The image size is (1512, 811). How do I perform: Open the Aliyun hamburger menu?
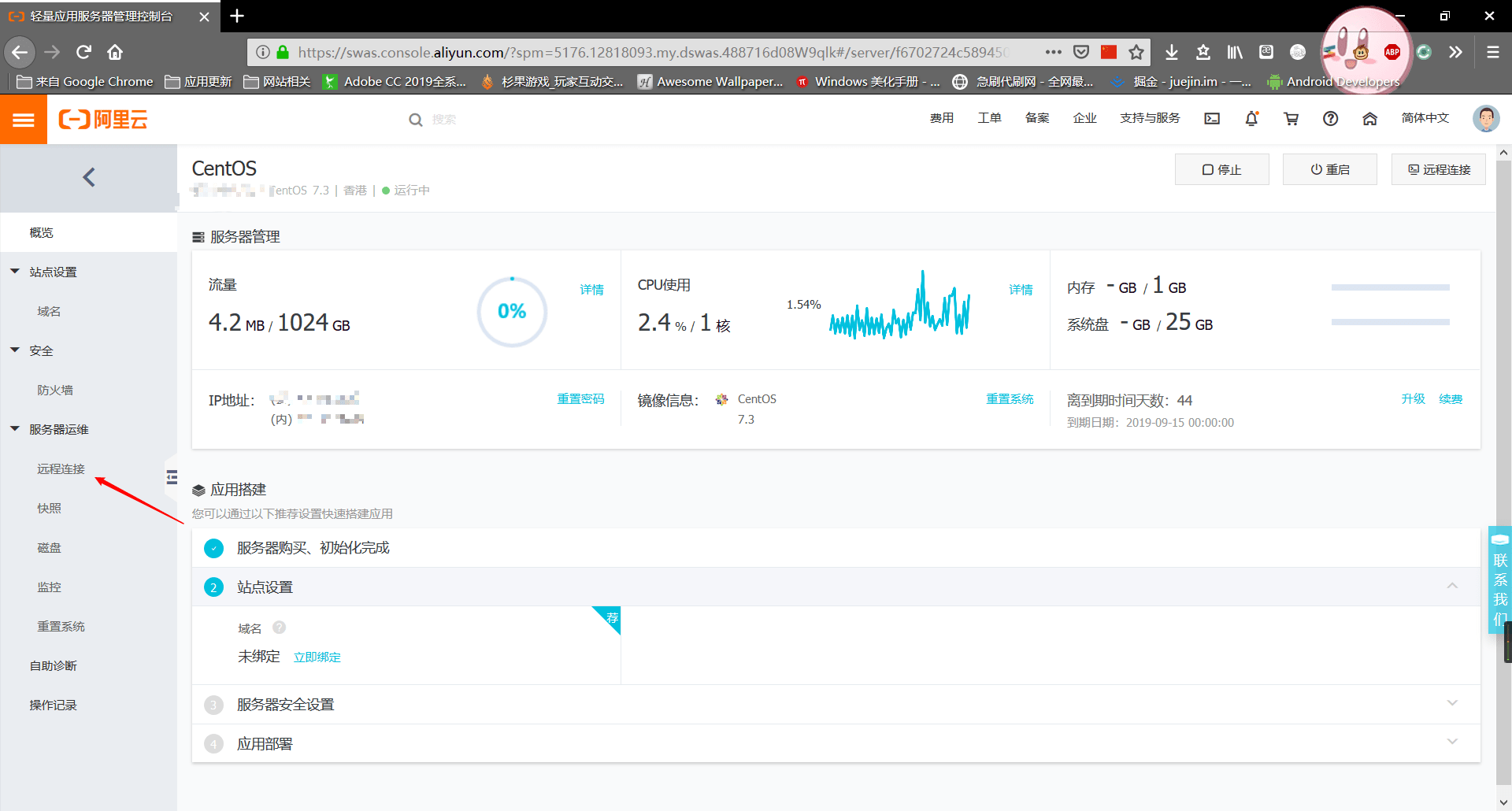coord(24,120)
